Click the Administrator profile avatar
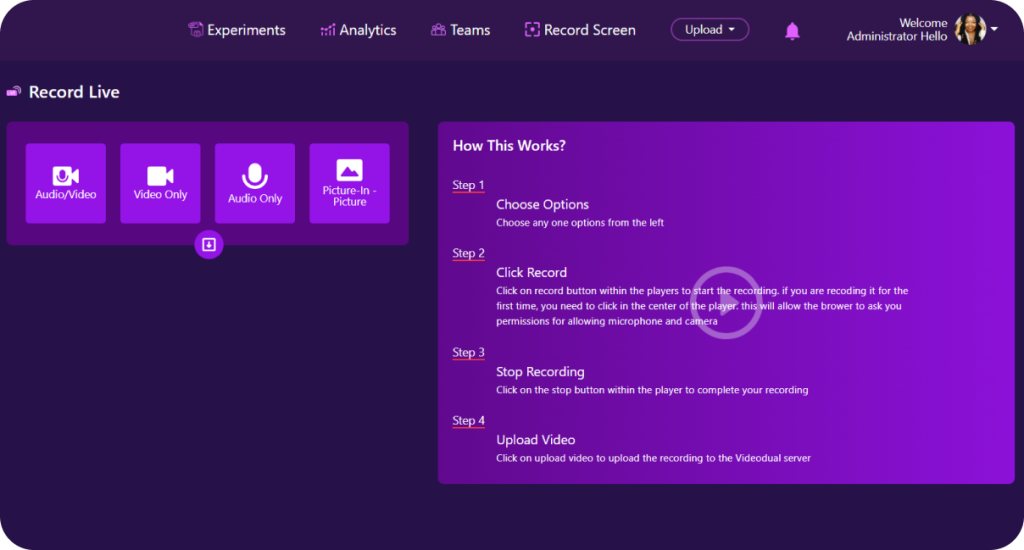The image size is (1024, 550). 969,30
